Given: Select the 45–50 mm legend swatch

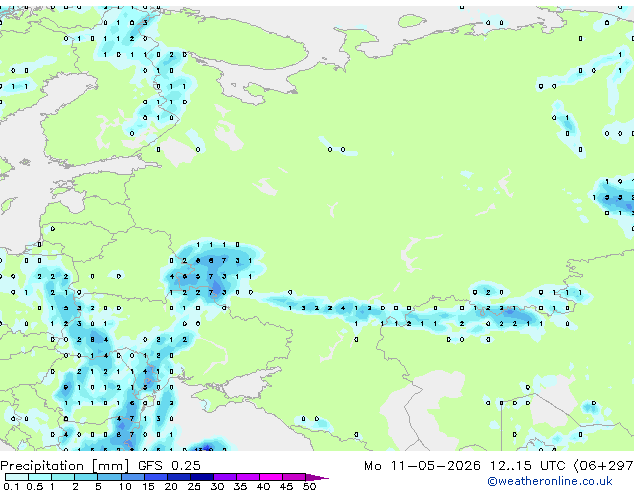Looking at the screenshot, I should coord(294,477).
